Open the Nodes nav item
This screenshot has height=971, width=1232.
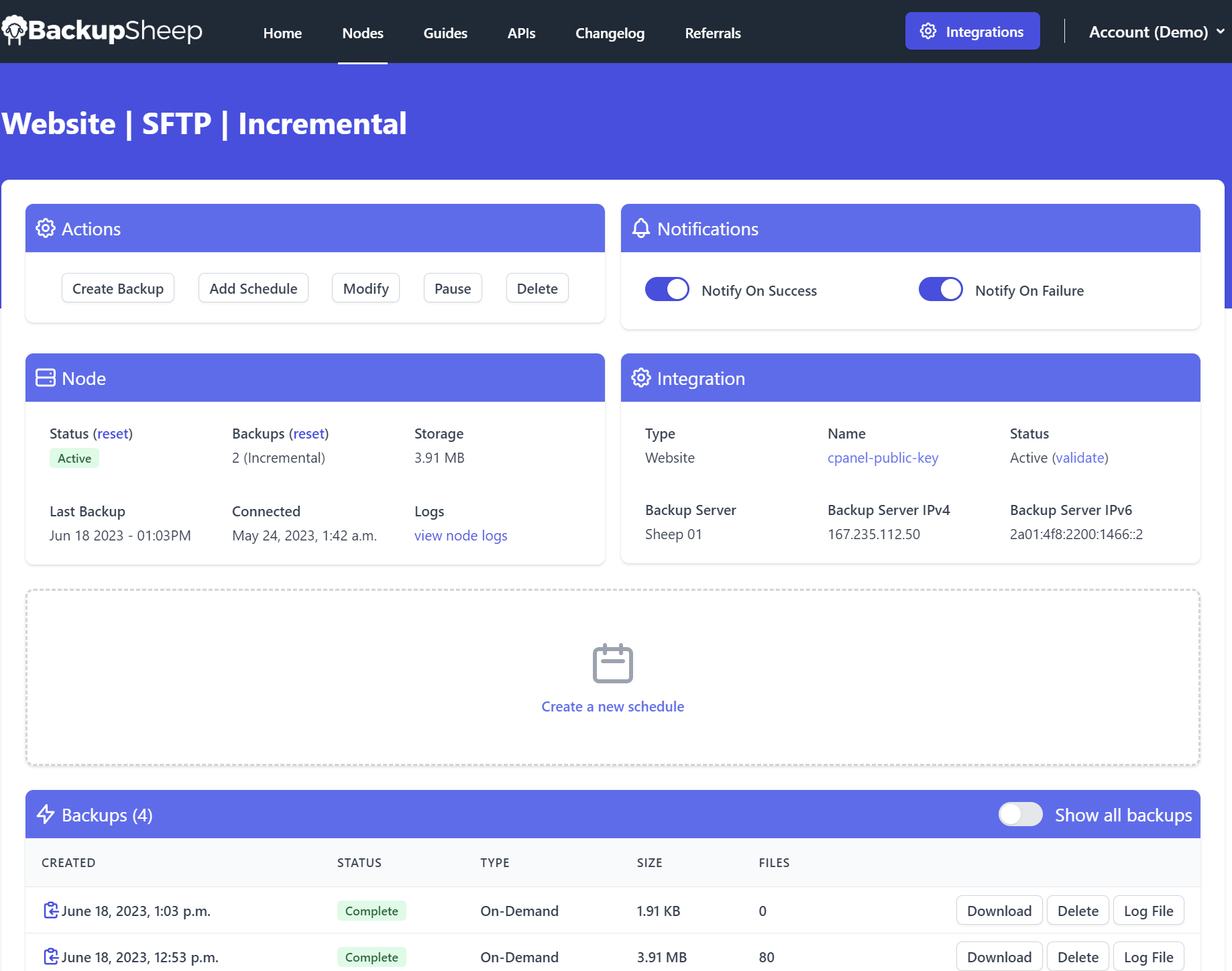tap(363, 33)
